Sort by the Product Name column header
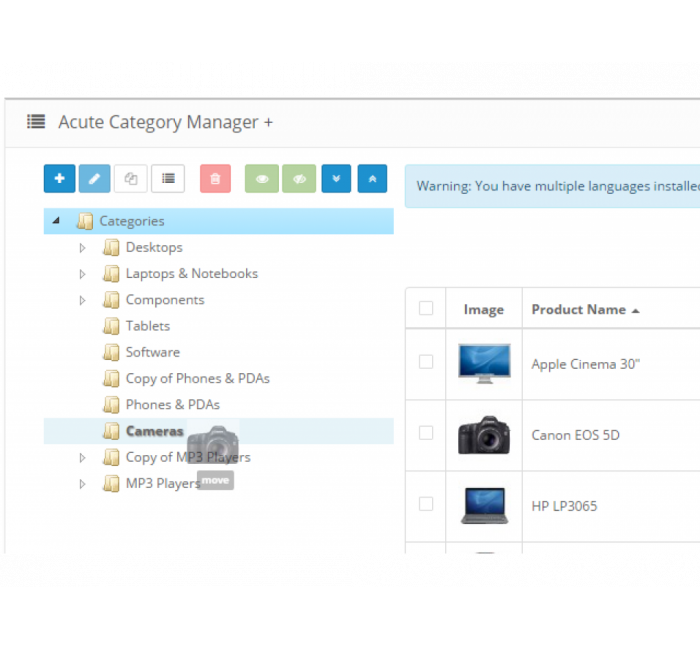Screen dimensions: 700x650 click(x=579, y=309)
